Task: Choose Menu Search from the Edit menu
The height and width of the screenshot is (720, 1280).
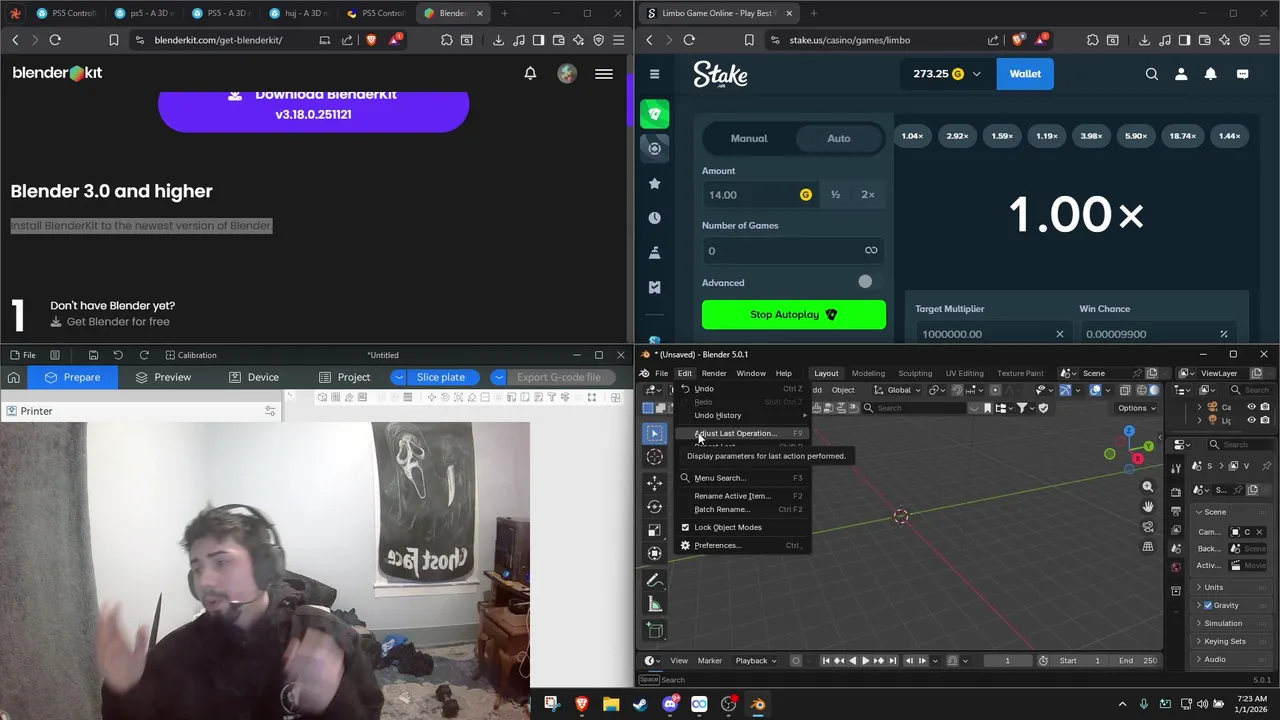Action: [x=742, y=478]
